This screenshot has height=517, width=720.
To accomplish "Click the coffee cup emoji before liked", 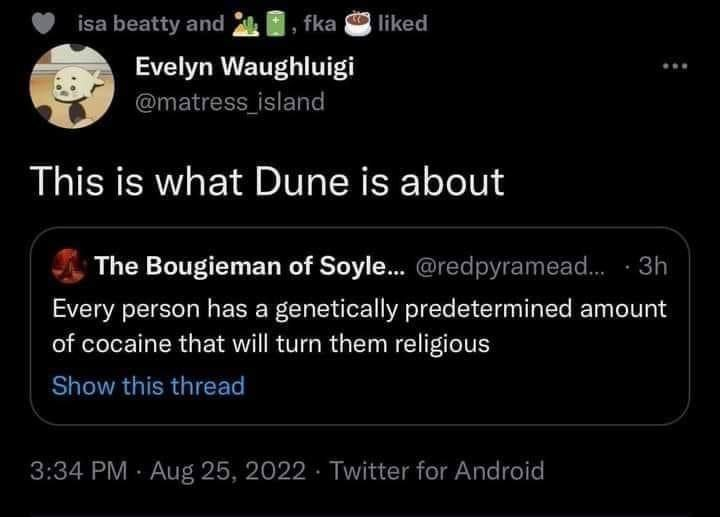I will pyautogui.click(x=356, y=22).
